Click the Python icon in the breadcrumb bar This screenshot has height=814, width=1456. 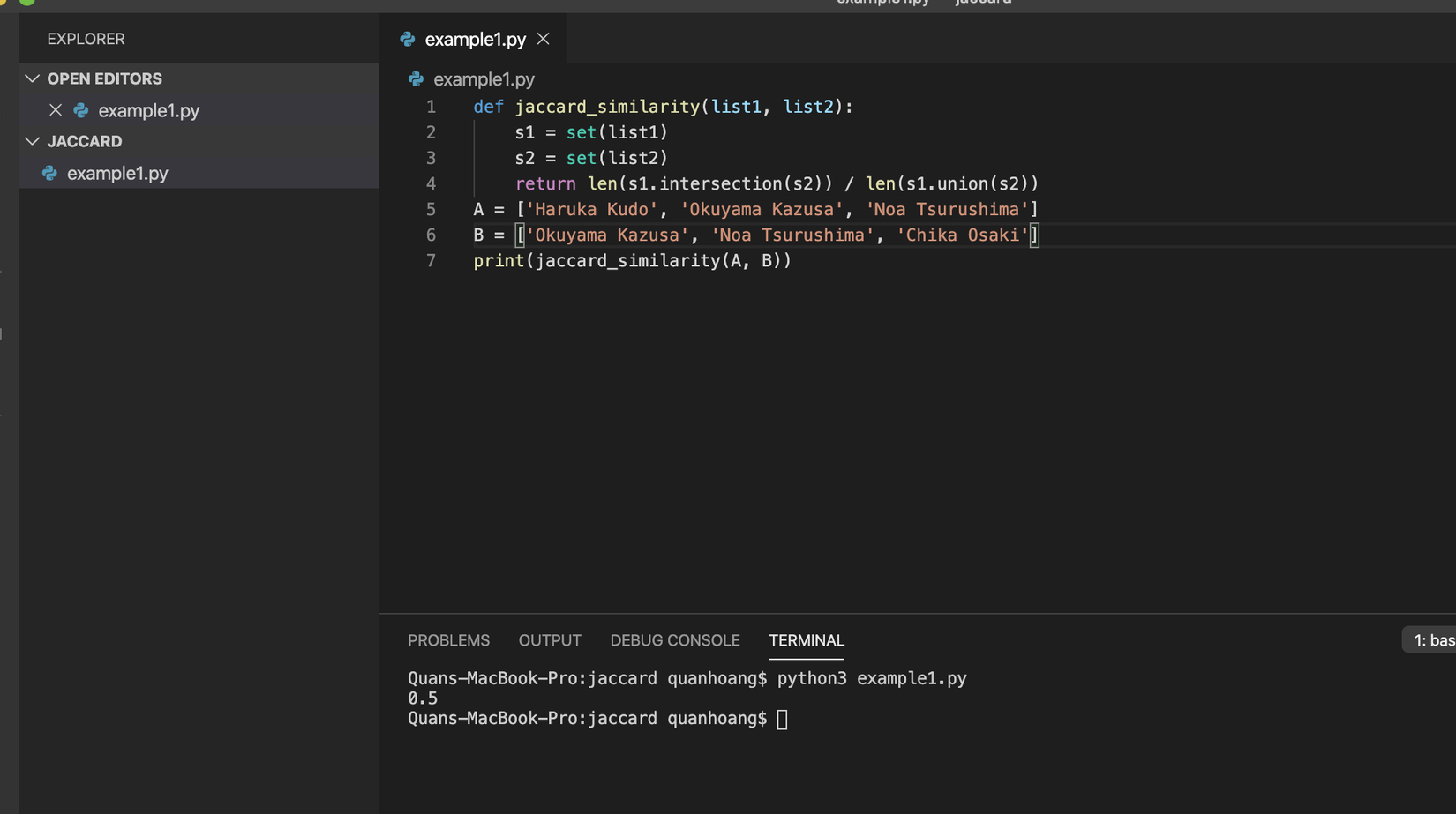[416, 79]
